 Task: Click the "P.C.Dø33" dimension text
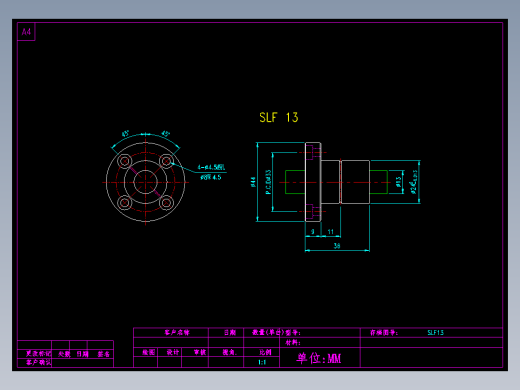pos(268,182)
